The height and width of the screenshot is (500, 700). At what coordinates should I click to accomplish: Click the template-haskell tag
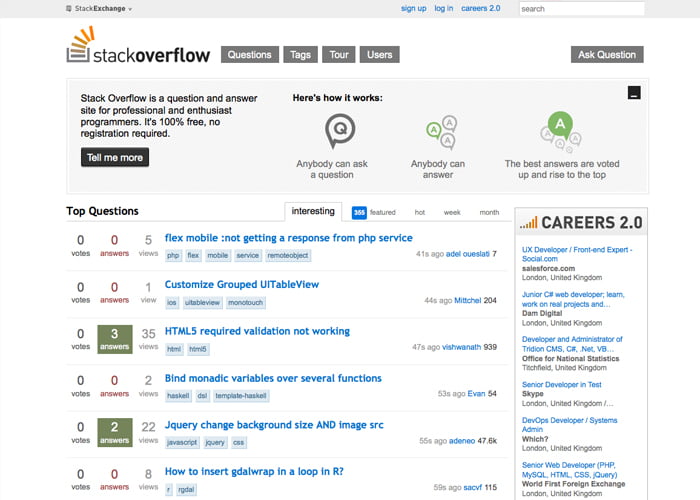[x=241, y=396]
